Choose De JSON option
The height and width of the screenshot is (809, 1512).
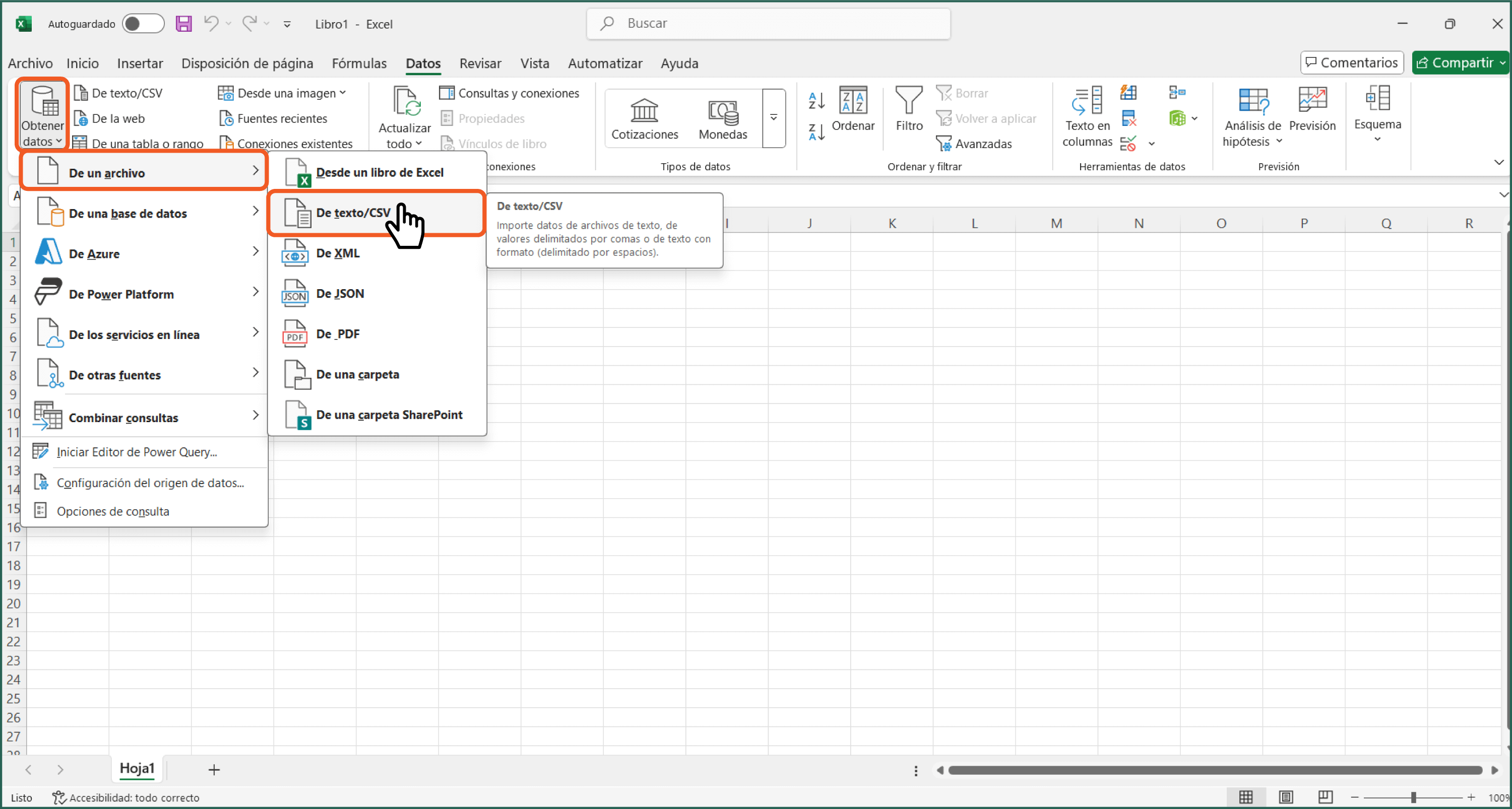(377, 293)
